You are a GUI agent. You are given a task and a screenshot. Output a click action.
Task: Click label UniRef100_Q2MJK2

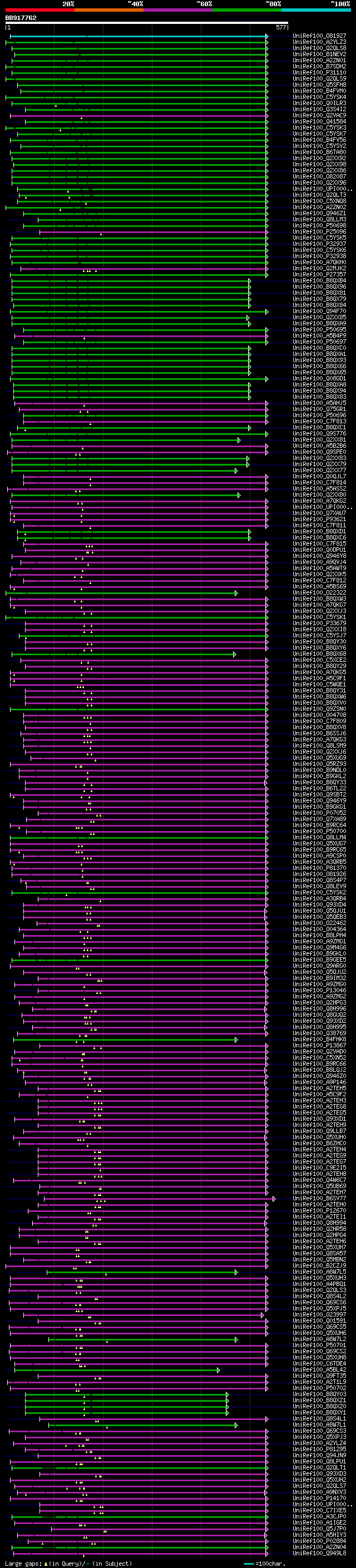click(x=319, y=269)
